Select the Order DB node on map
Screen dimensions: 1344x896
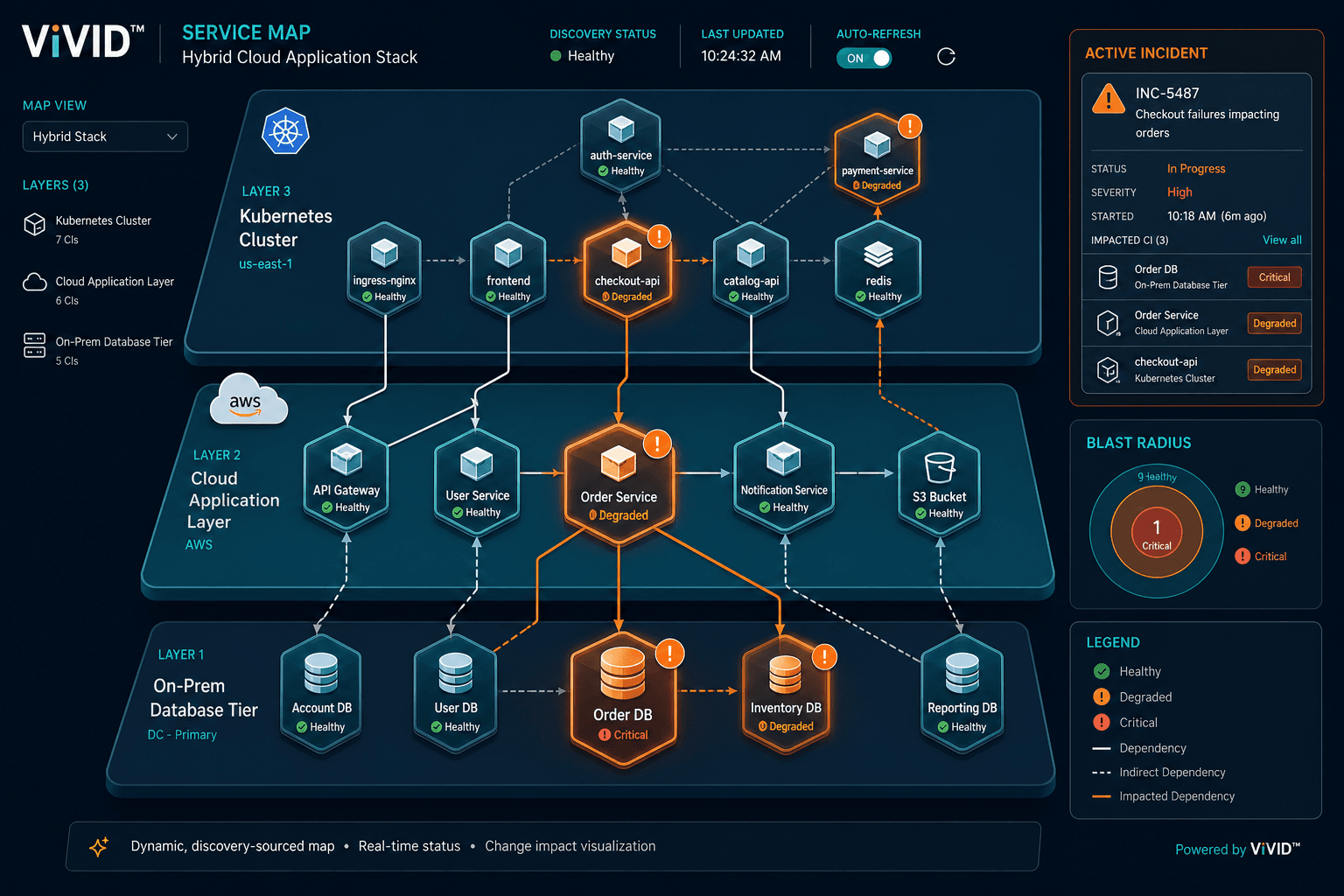click(x=623, y=701)
